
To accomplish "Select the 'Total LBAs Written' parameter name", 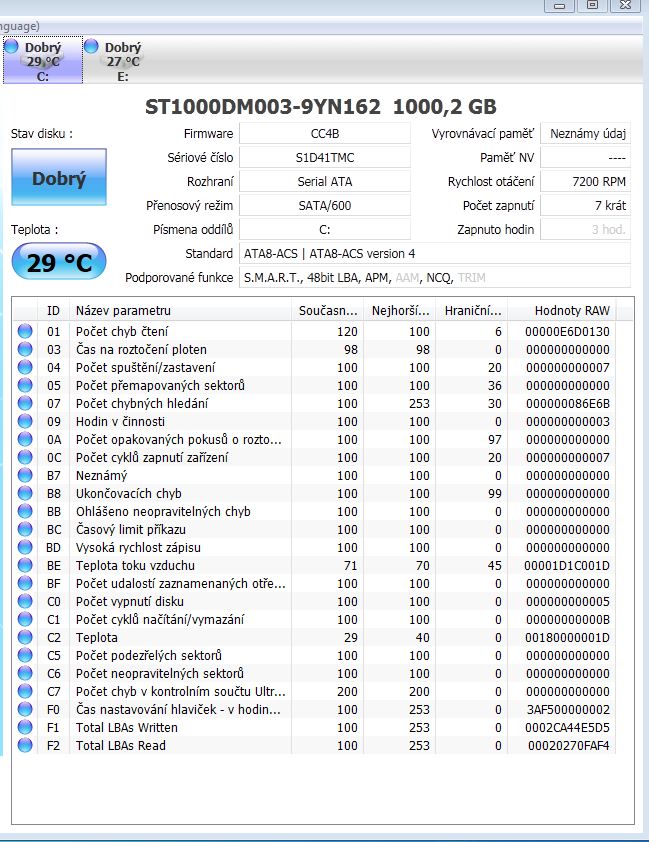I will tap(127, 727).
